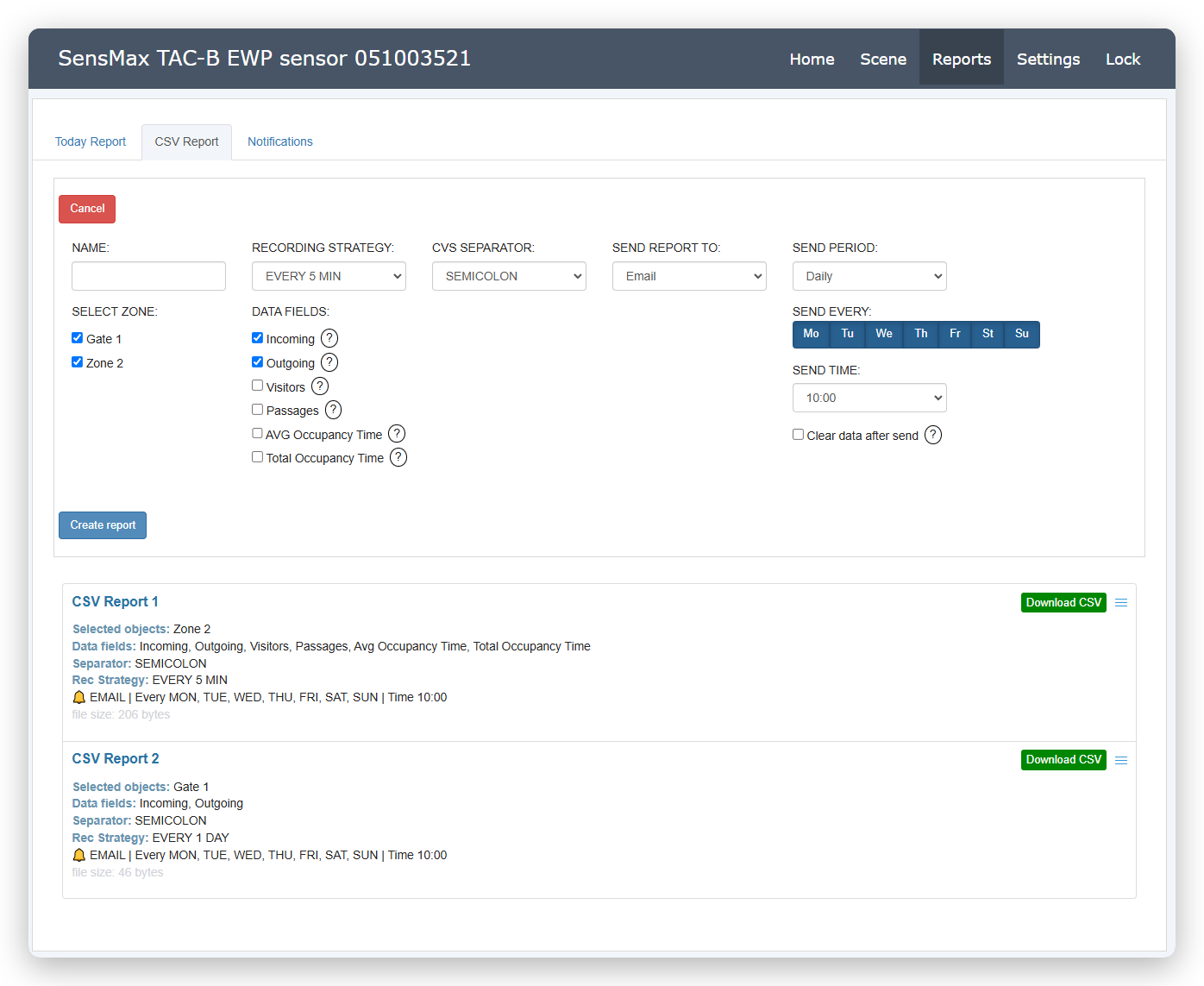The width and height of the screenshot is (1204, 986).
Task: Open the Send Time dropdown
Action: (x=869, y=398)
